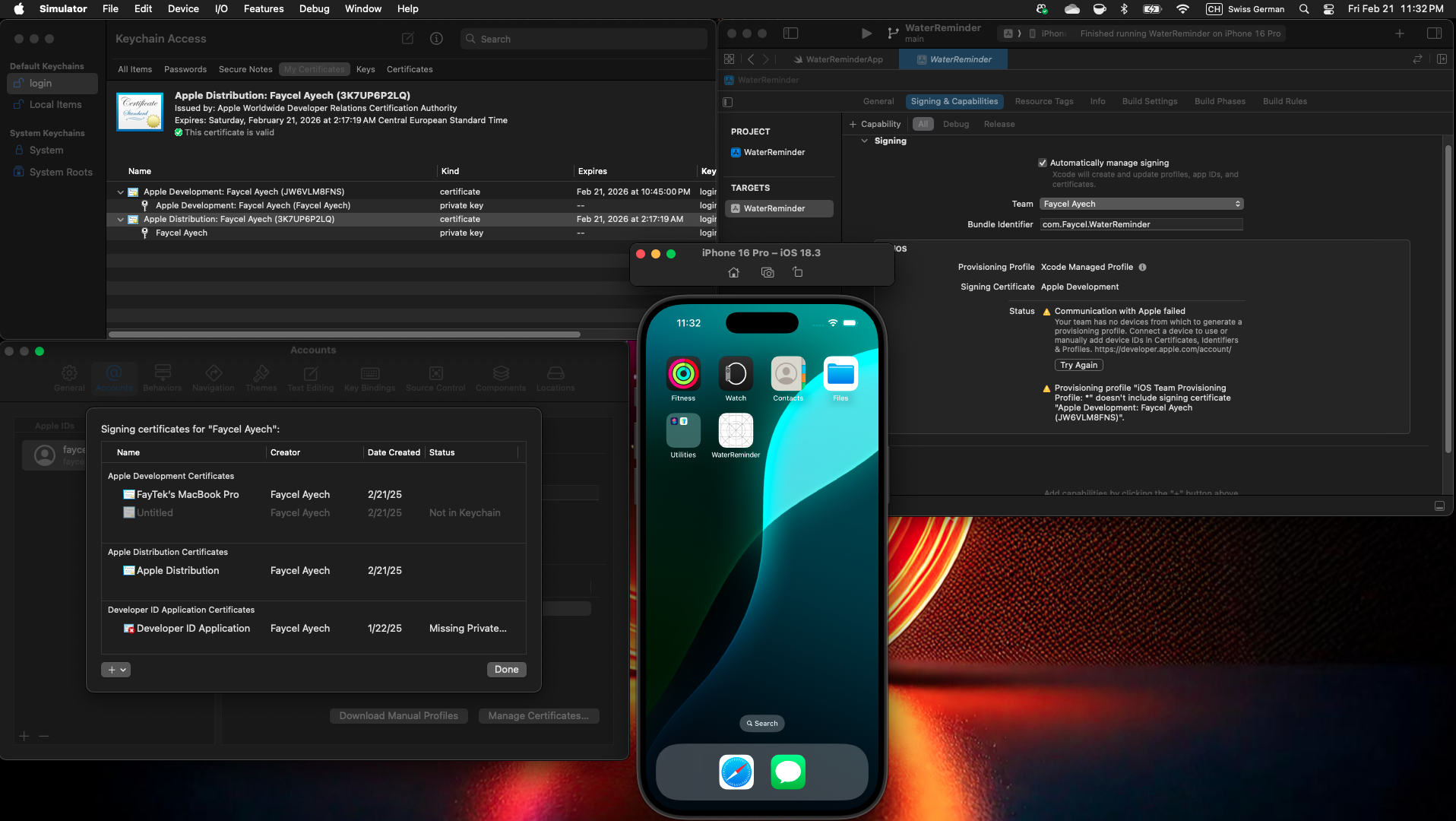The image size is (1456, 821).
Task: Open the Team dropdown showing Faycel Ayech
Action: click(x=1141, y=204)
